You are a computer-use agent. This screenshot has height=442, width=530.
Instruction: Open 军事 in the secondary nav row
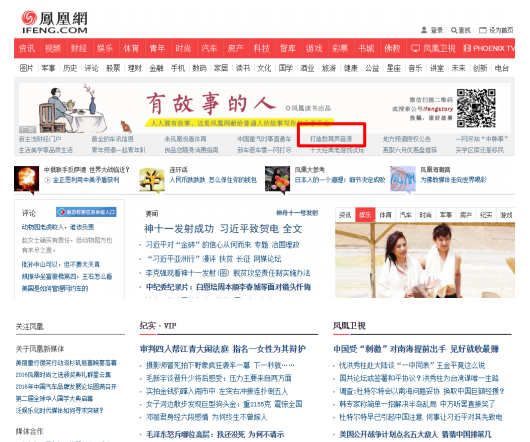48,68
